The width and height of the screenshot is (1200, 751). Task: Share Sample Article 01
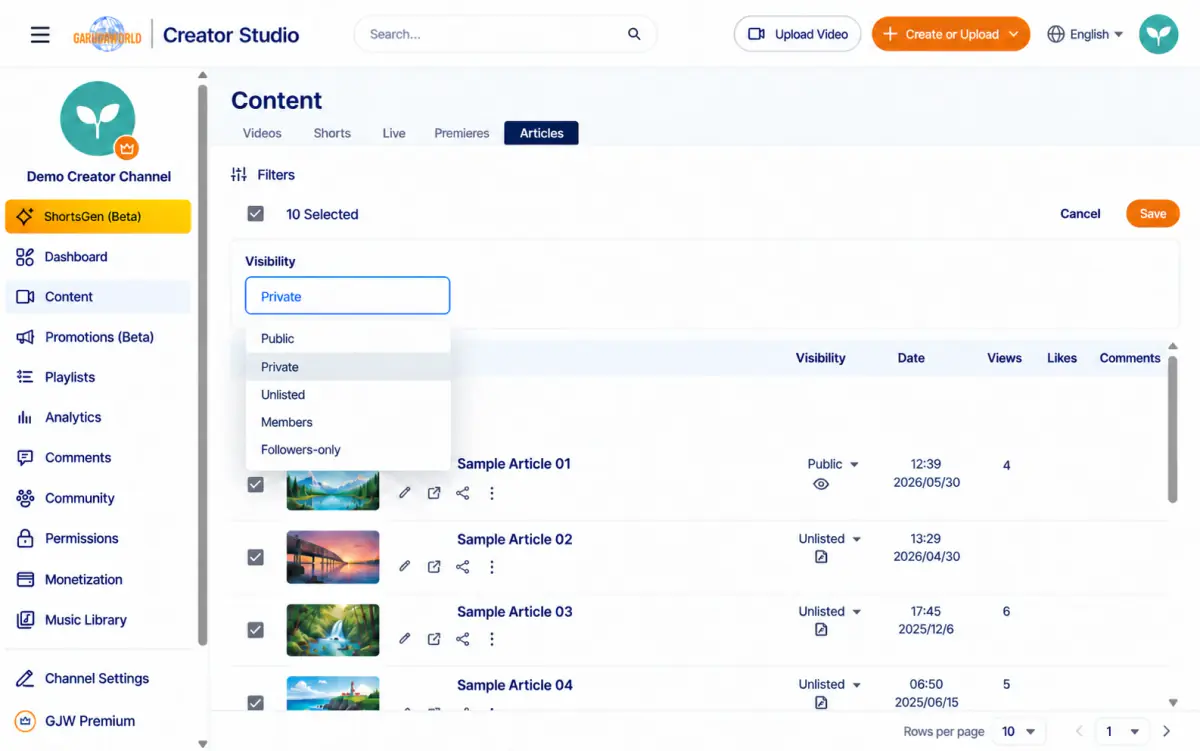pos(463,493)
